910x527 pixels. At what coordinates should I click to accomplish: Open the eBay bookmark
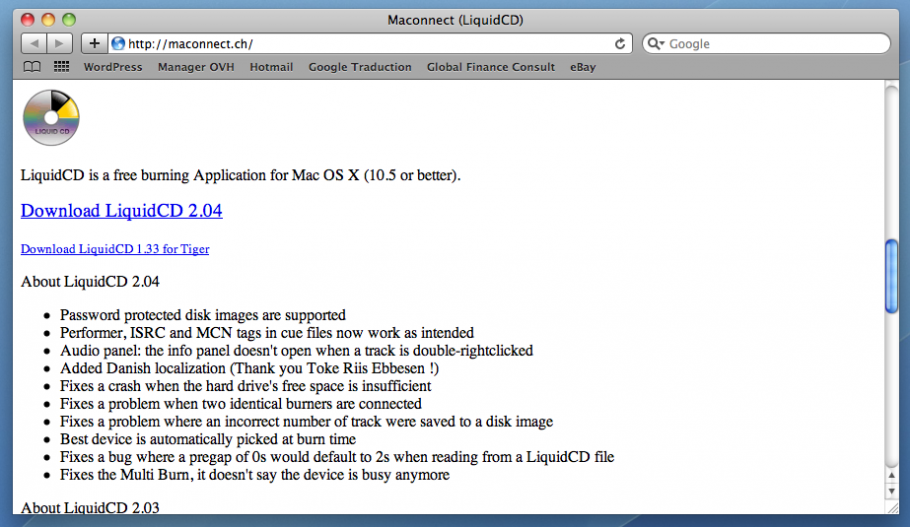583,67
